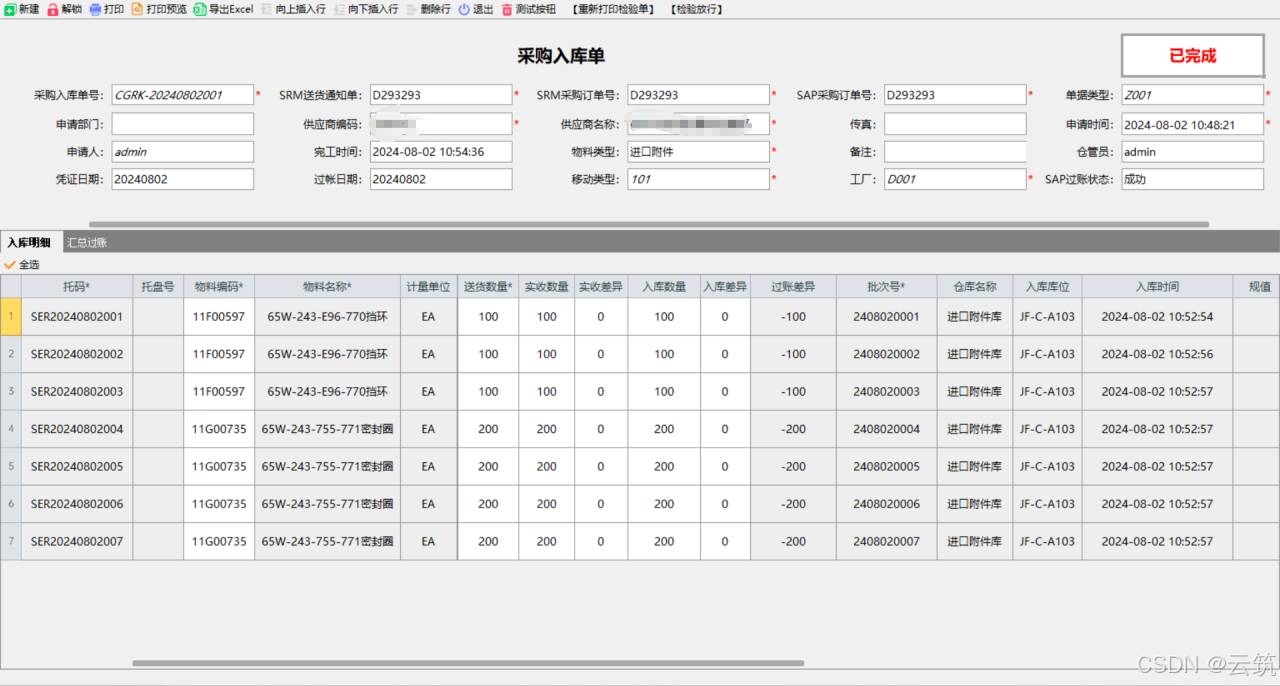Click the 打印 (Print) printer icon
The image size is (1280, 686).
tap(95, 9)
